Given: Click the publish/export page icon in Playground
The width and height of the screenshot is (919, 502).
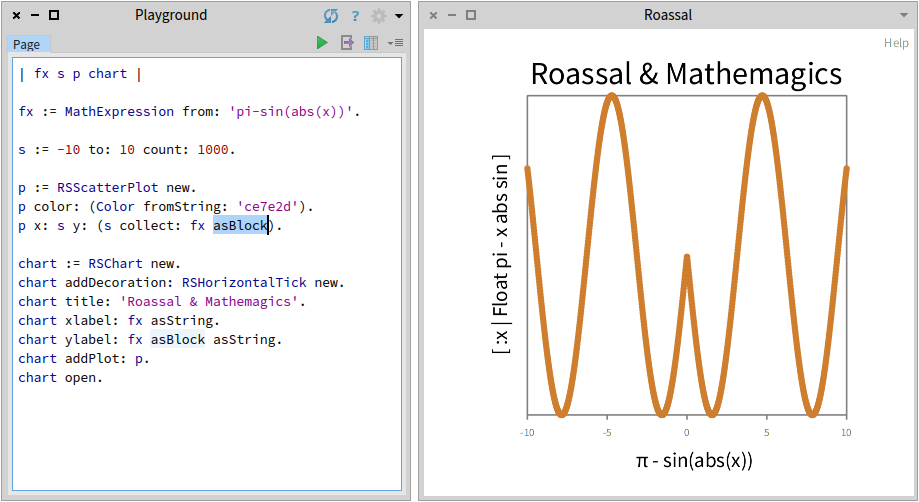Looking at the screenshot, I should coord(347,43).
